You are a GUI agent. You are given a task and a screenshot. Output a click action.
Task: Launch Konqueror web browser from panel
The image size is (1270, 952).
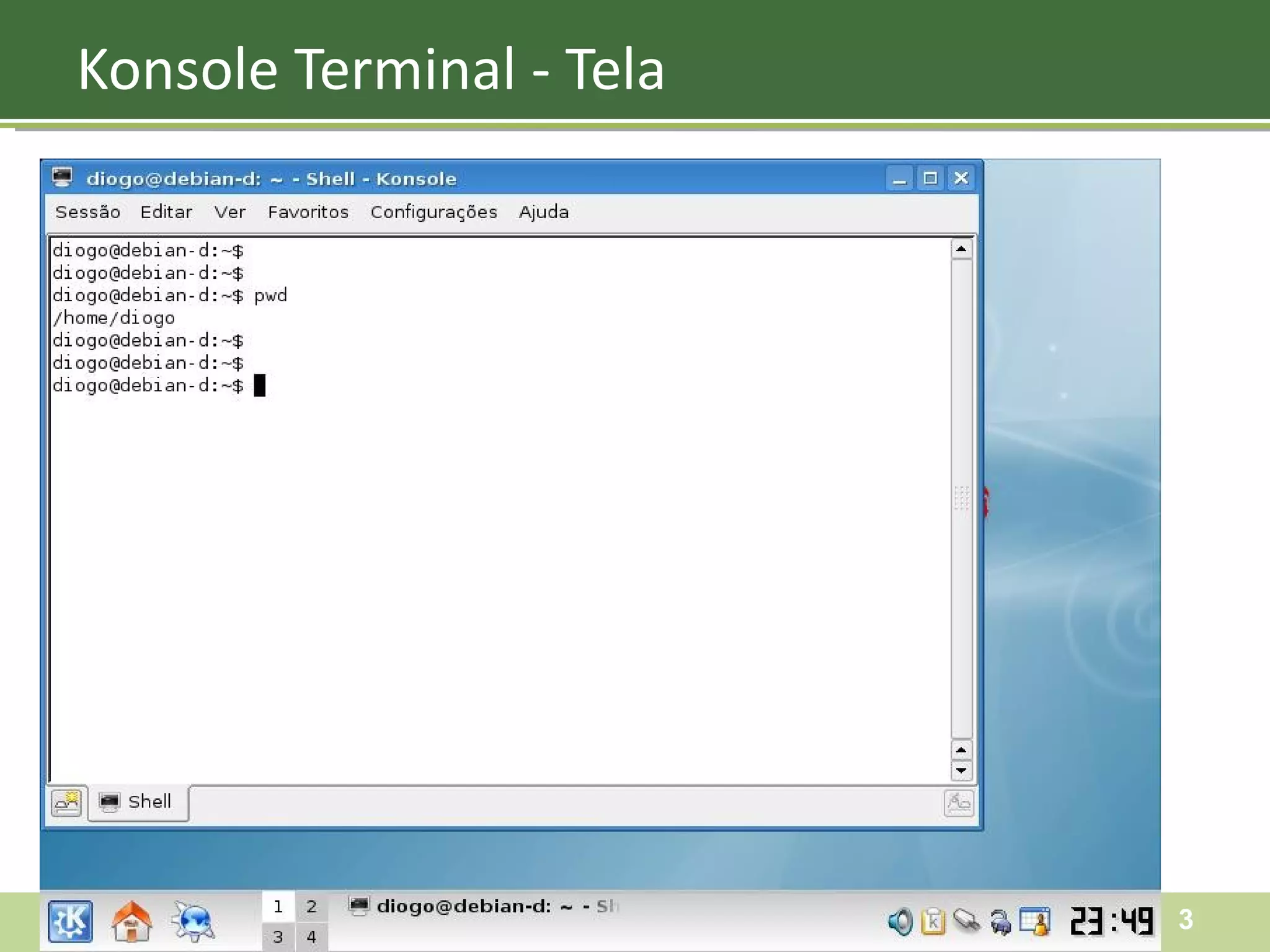[193, 922]
